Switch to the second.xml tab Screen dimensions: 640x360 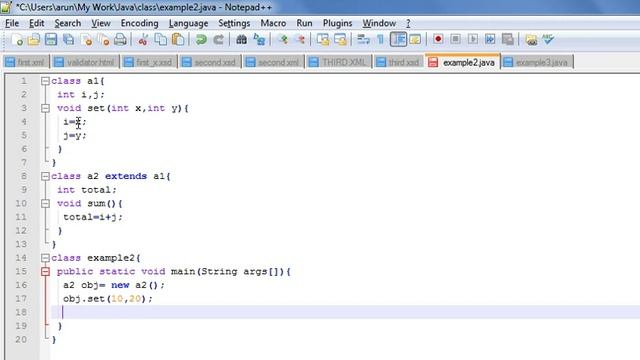click(273, 62)
